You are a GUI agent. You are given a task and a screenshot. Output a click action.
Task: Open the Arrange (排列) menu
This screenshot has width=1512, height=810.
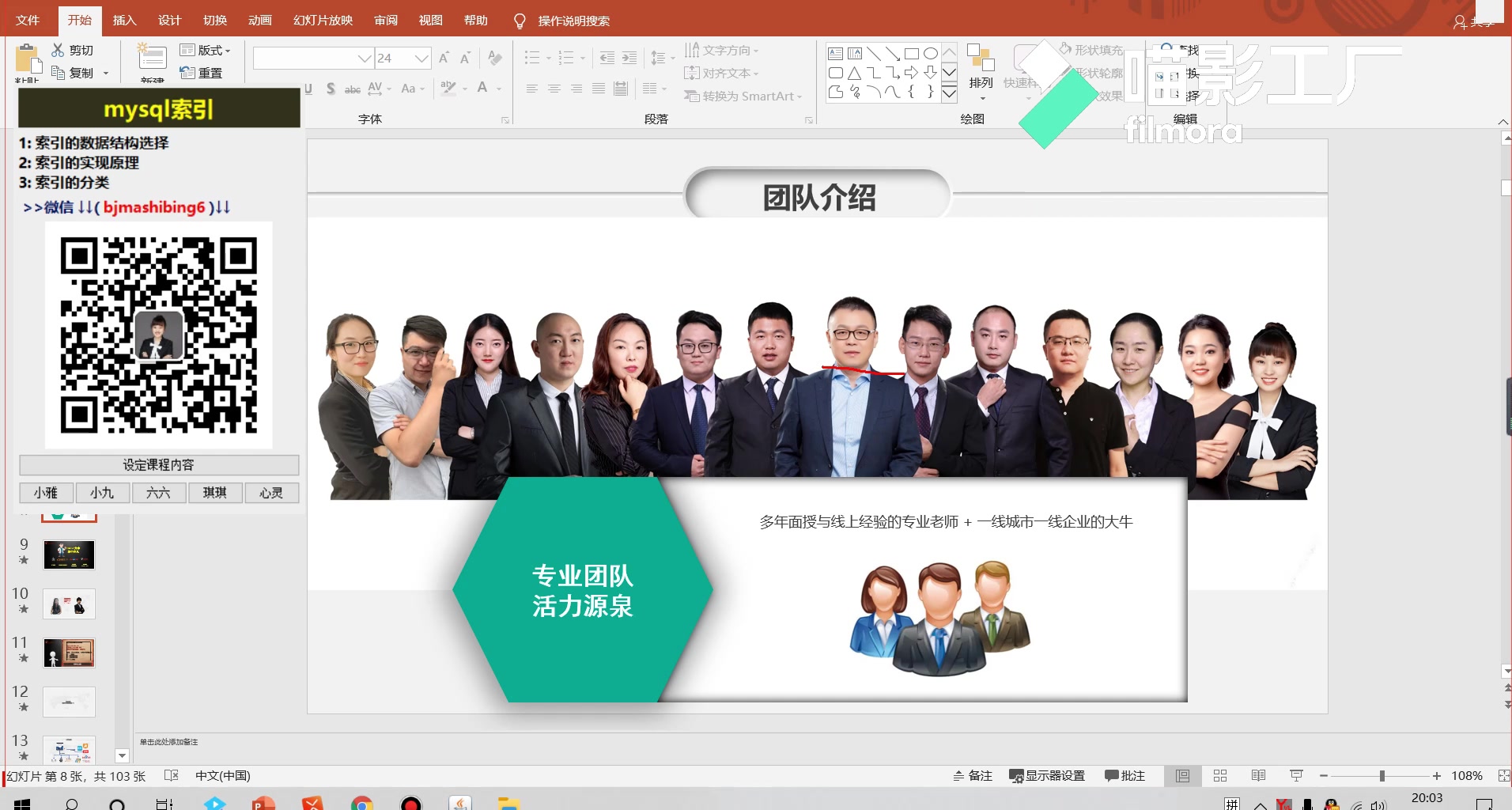point(981,71)
